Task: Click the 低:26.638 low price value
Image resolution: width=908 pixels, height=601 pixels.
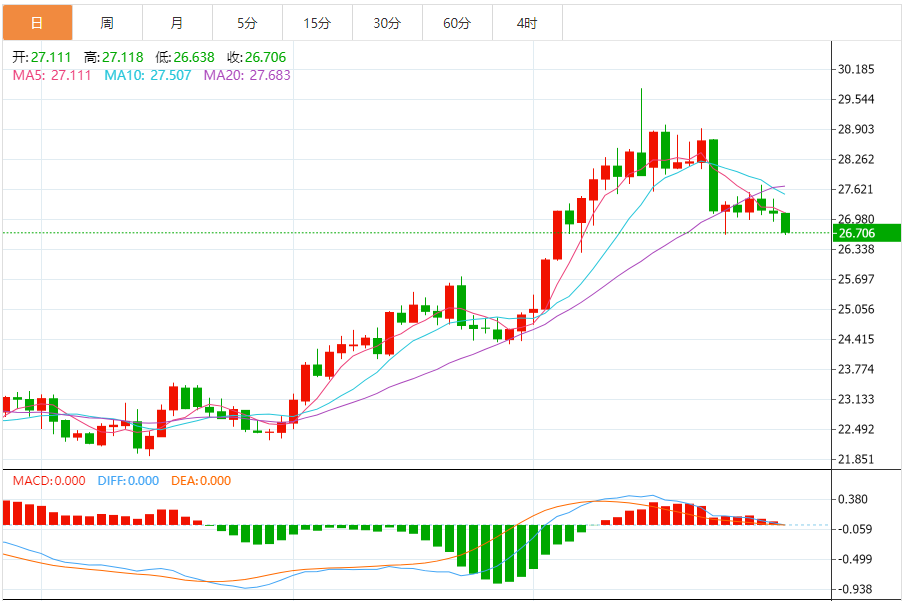Action: 185,57
